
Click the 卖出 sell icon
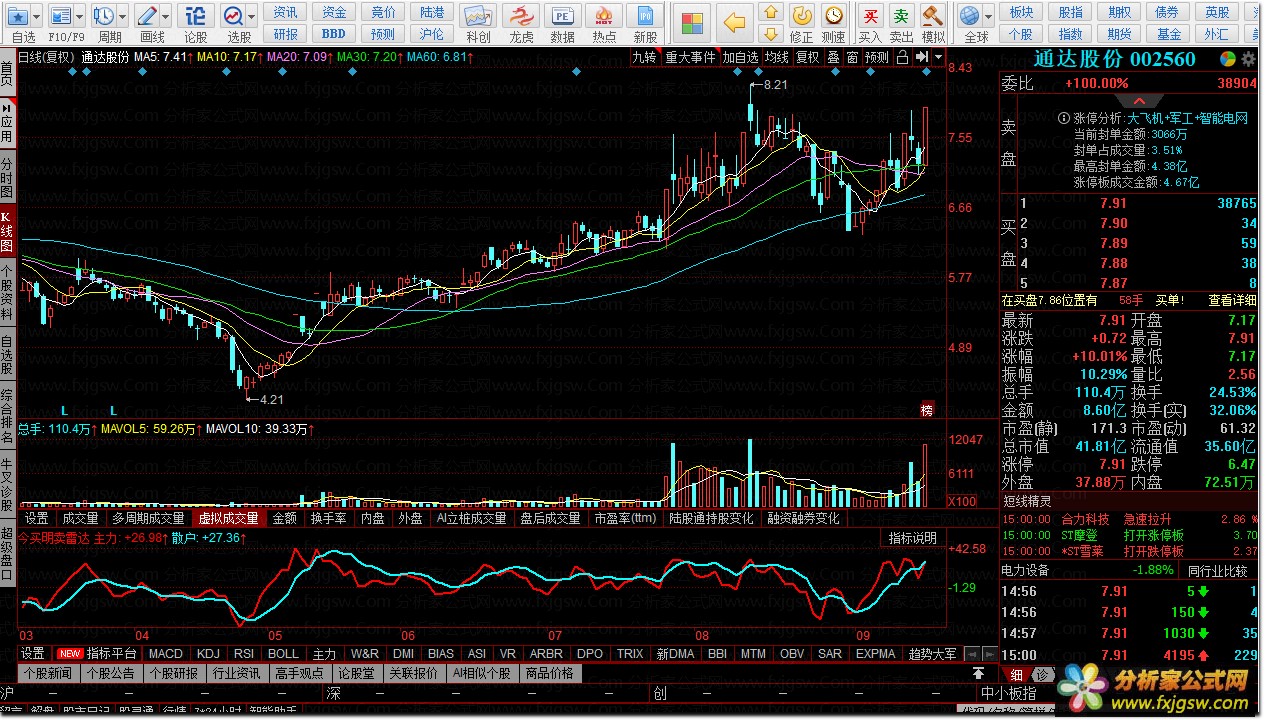tap(902, 16)
